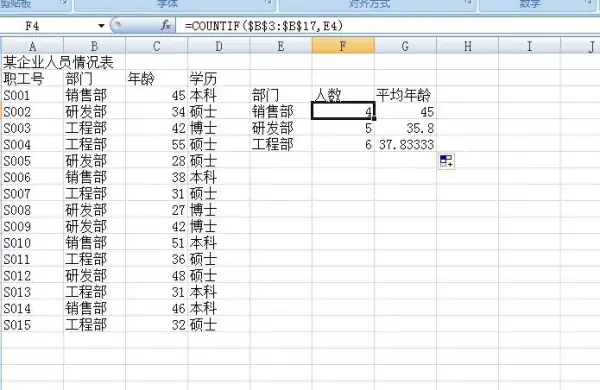Click the 职工号 header cell
This screenshot has width=600, height=390.
[x=33, y=79]
